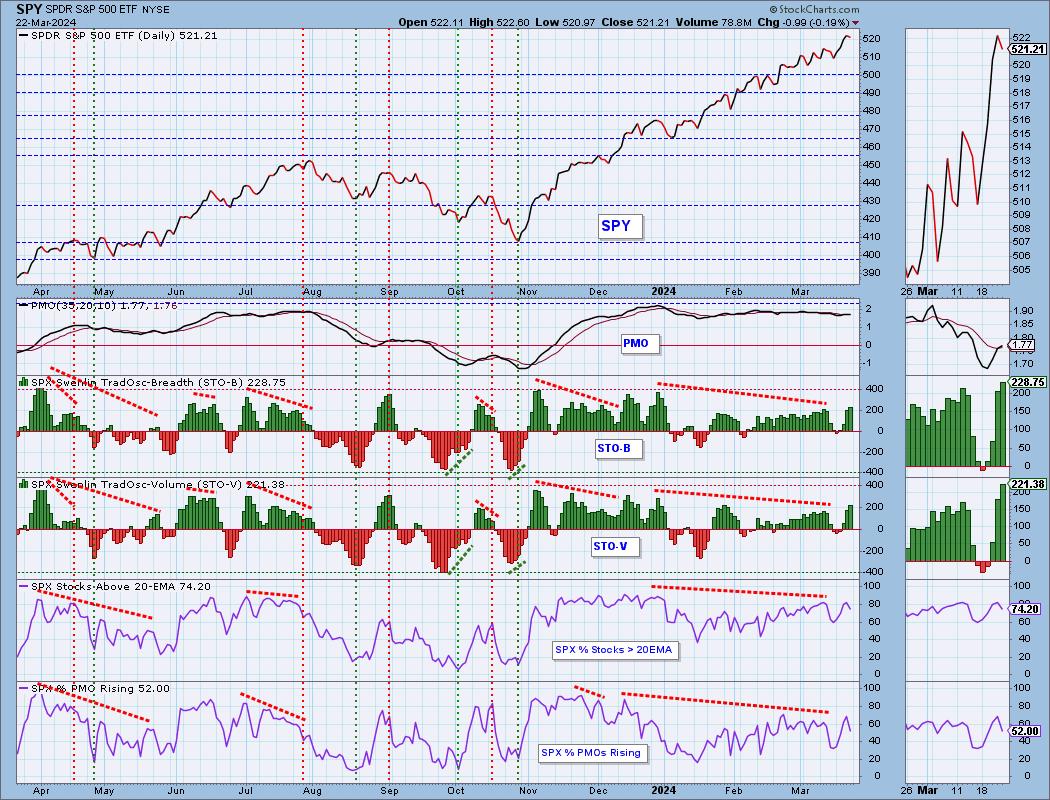
Task: Click the 228.75 STO-B value tag
Action: click(1028, 382)
